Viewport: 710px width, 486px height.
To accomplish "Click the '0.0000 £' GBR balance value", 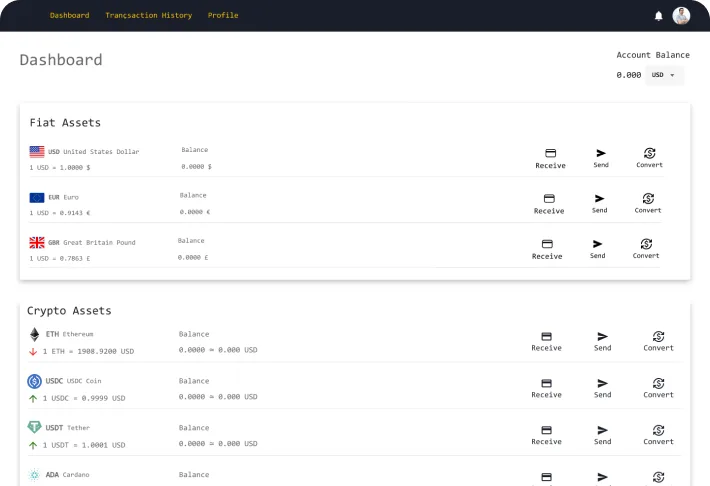I will (193, 257).
